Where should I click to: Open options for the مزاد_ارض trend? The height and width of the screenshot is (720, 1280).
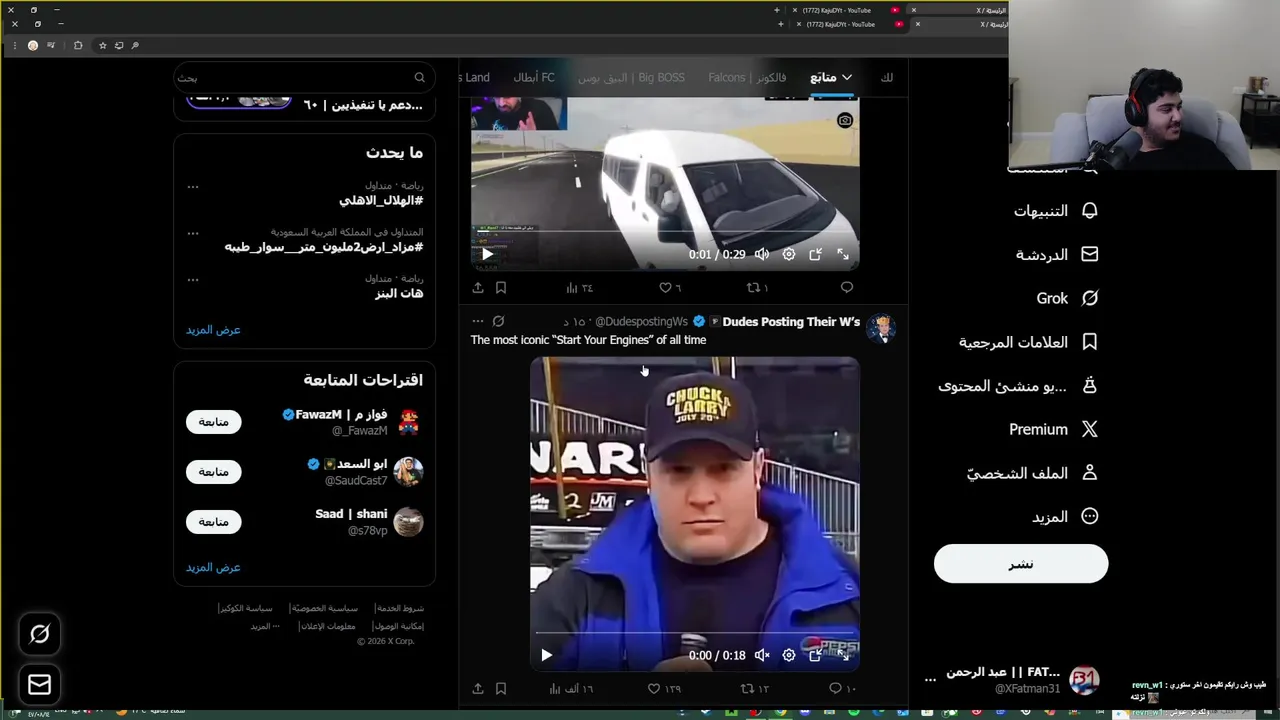pos(193,233)
